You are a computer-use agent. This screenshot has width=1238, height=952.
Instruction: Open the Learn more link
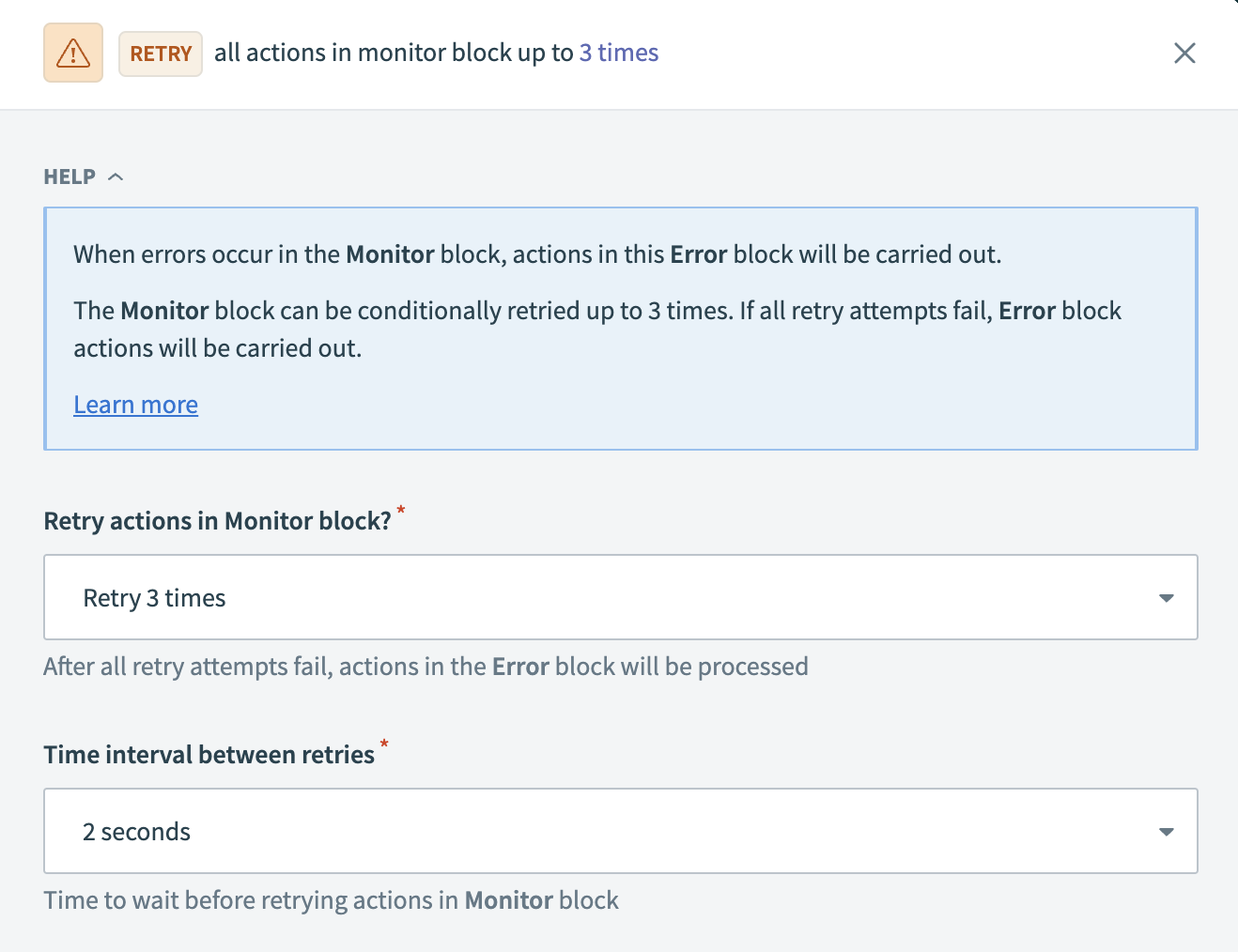pos(136,405)
